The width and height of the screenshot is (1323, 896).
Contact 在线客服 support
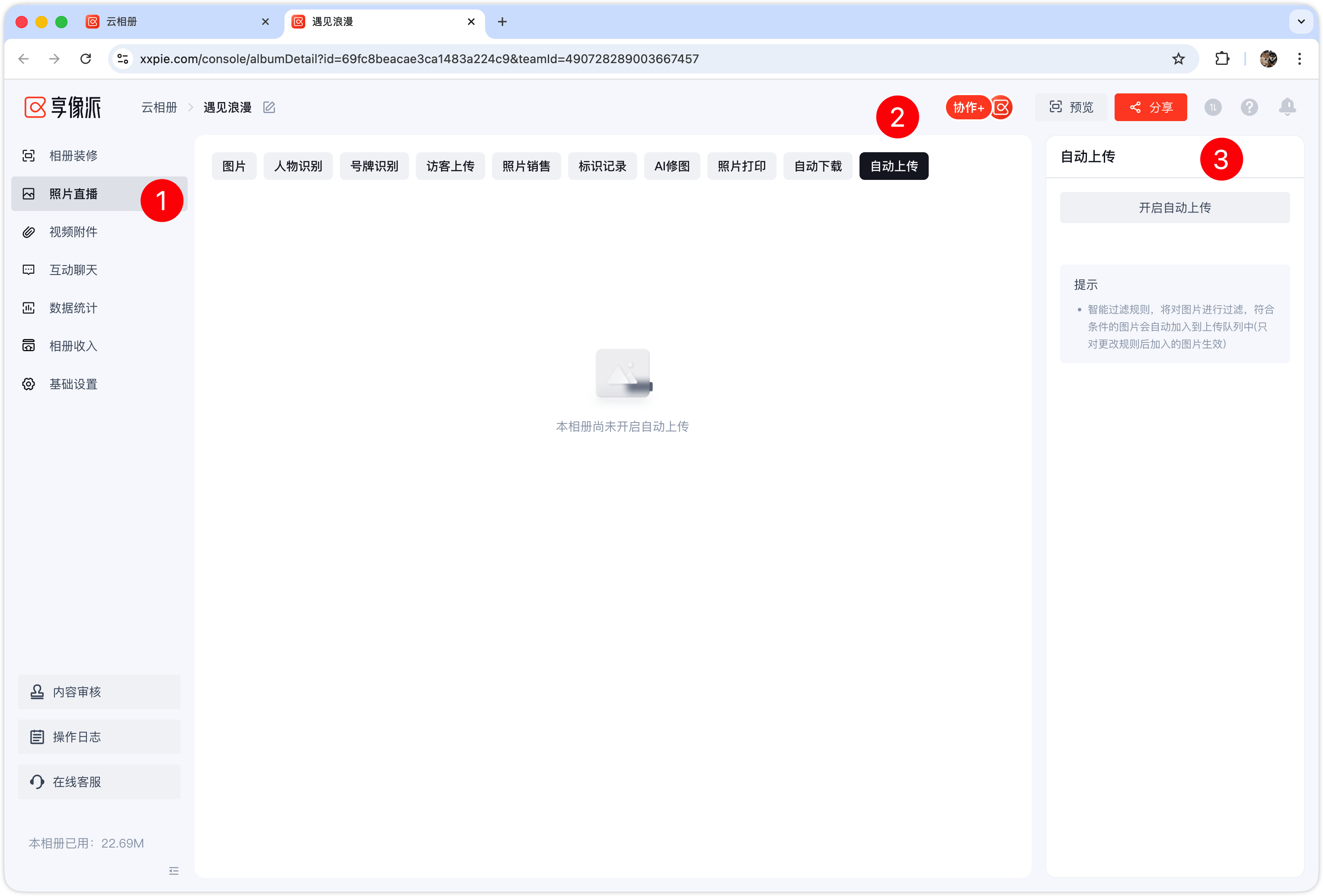pos(99,781)
